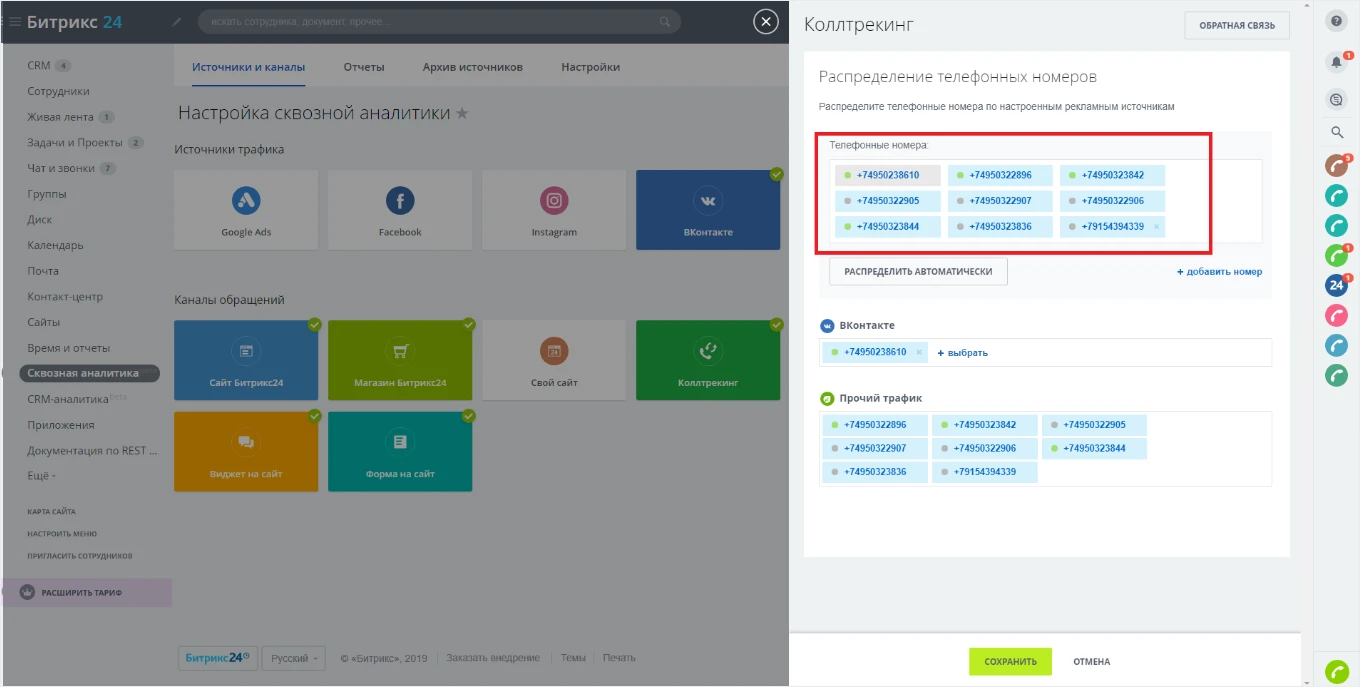
Task: Open the Instagram traffic source card
Action: (554, 210)
